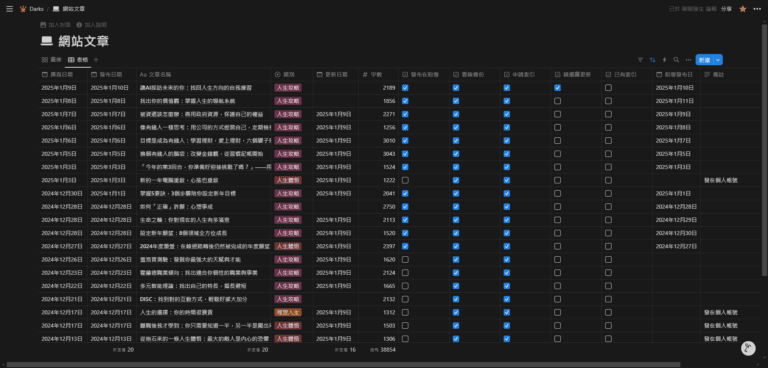This screenshot has width=768, height=368.
Task: Click the checkbox icon in 申請索引 header
Action: pos(507,74)
